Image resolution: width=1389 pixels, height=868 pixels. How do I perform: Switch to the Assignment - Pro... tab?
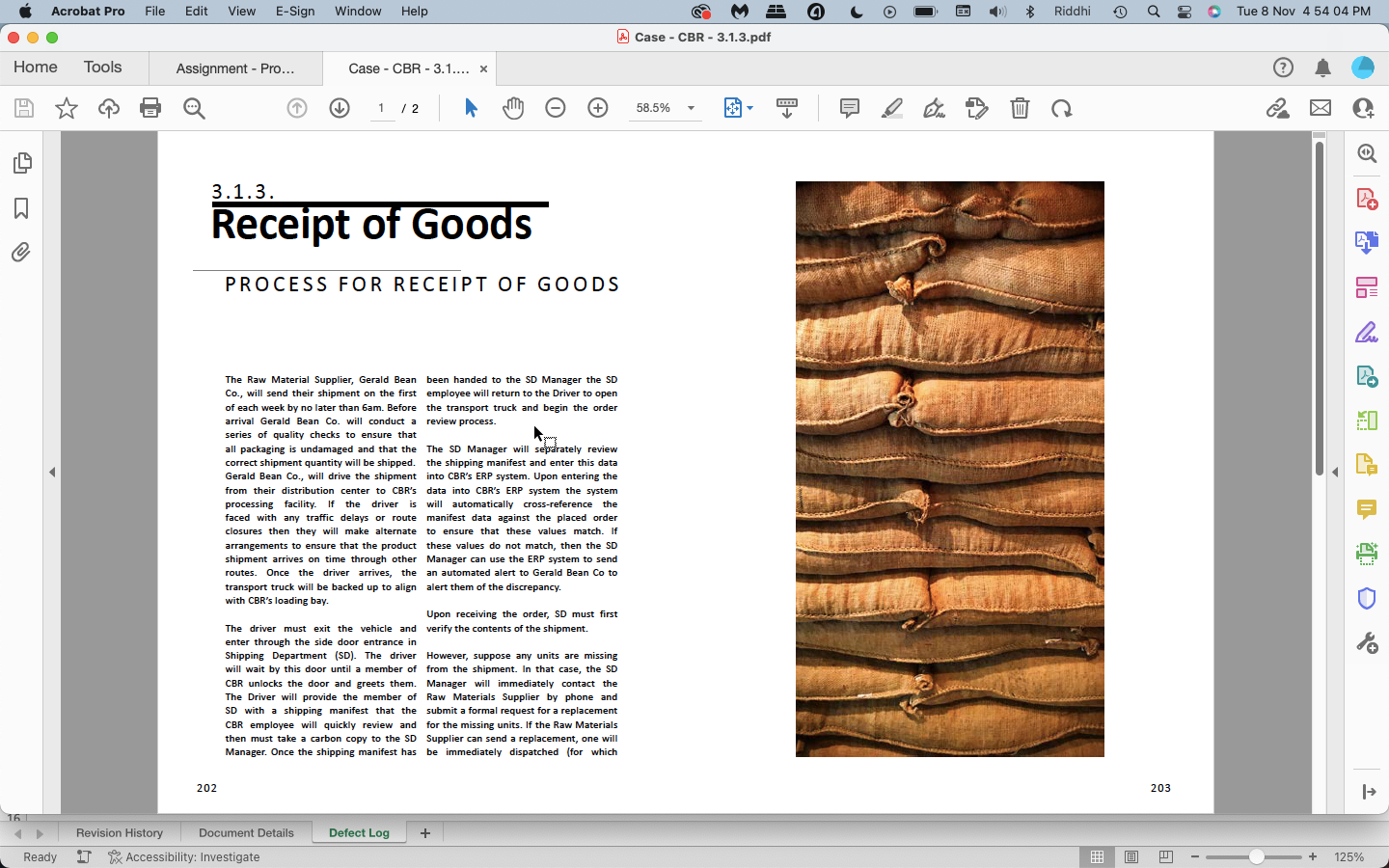pos(235,68)
